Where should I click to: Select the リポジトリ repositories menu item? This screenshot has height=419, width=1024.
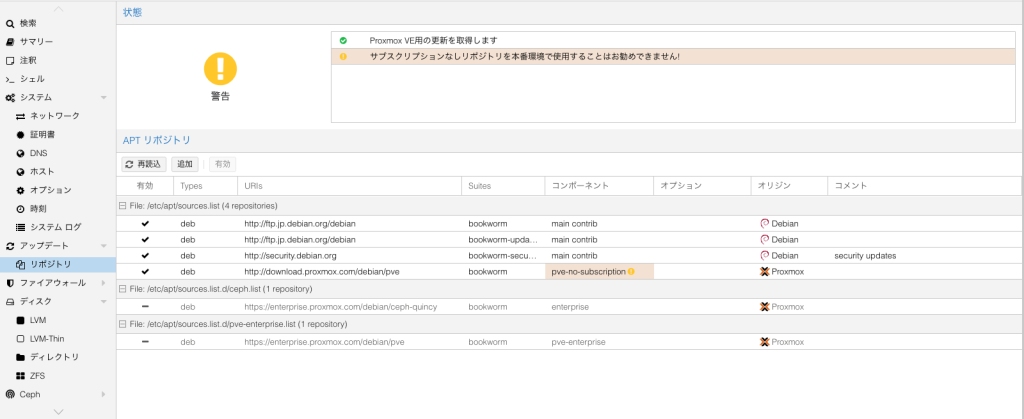[50, 264]
